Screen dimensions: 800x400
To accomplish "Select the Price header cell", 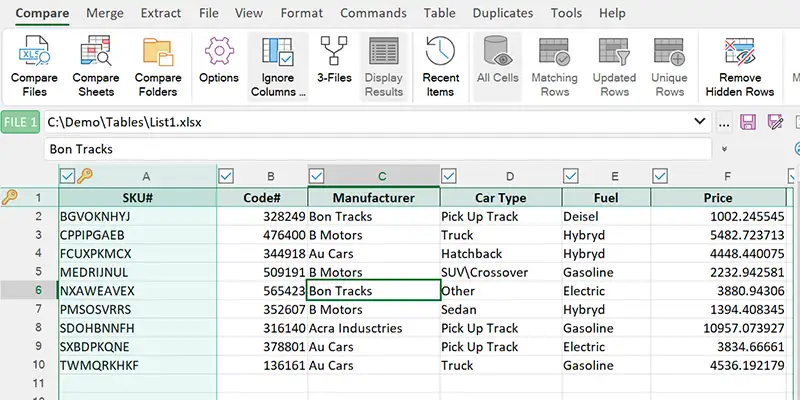I will (x=718, y=197).
